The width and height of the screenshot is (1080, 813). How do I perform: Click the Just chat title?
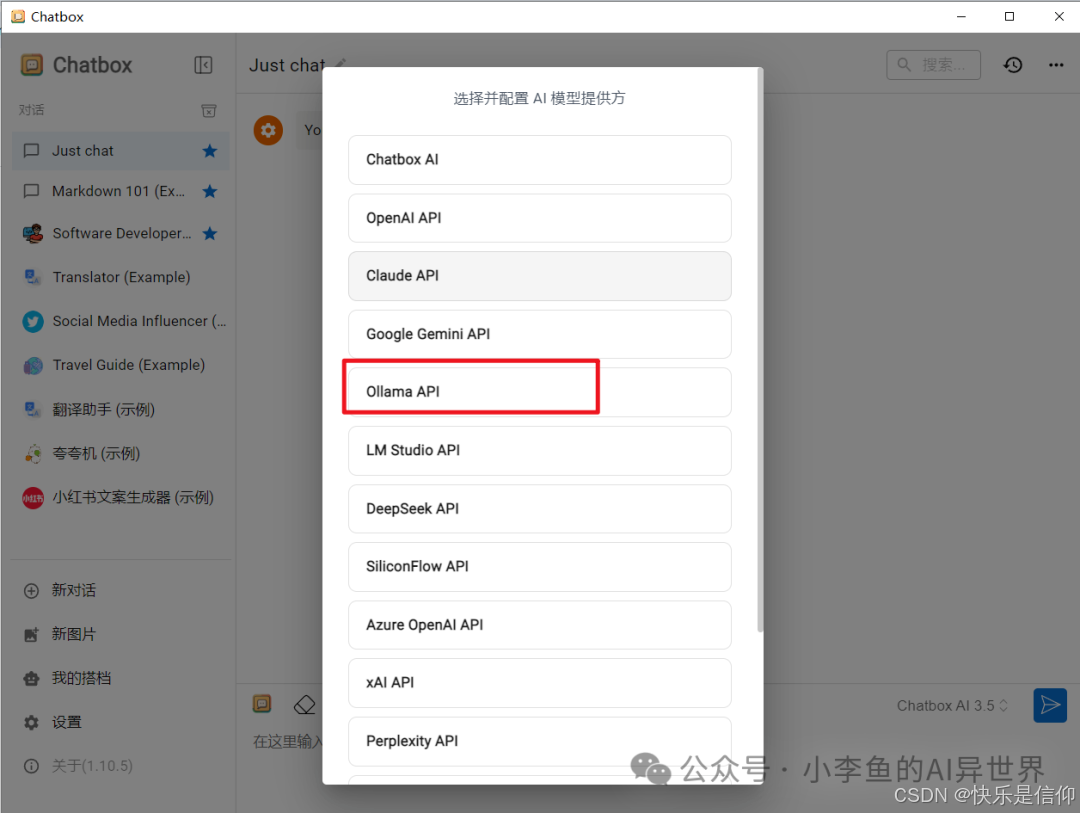coord(288,65)
